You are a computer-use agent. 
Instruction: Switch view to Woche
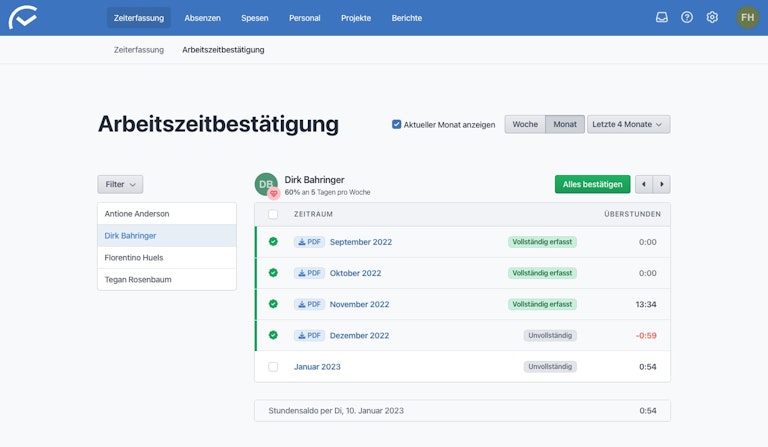click(525, 124)
